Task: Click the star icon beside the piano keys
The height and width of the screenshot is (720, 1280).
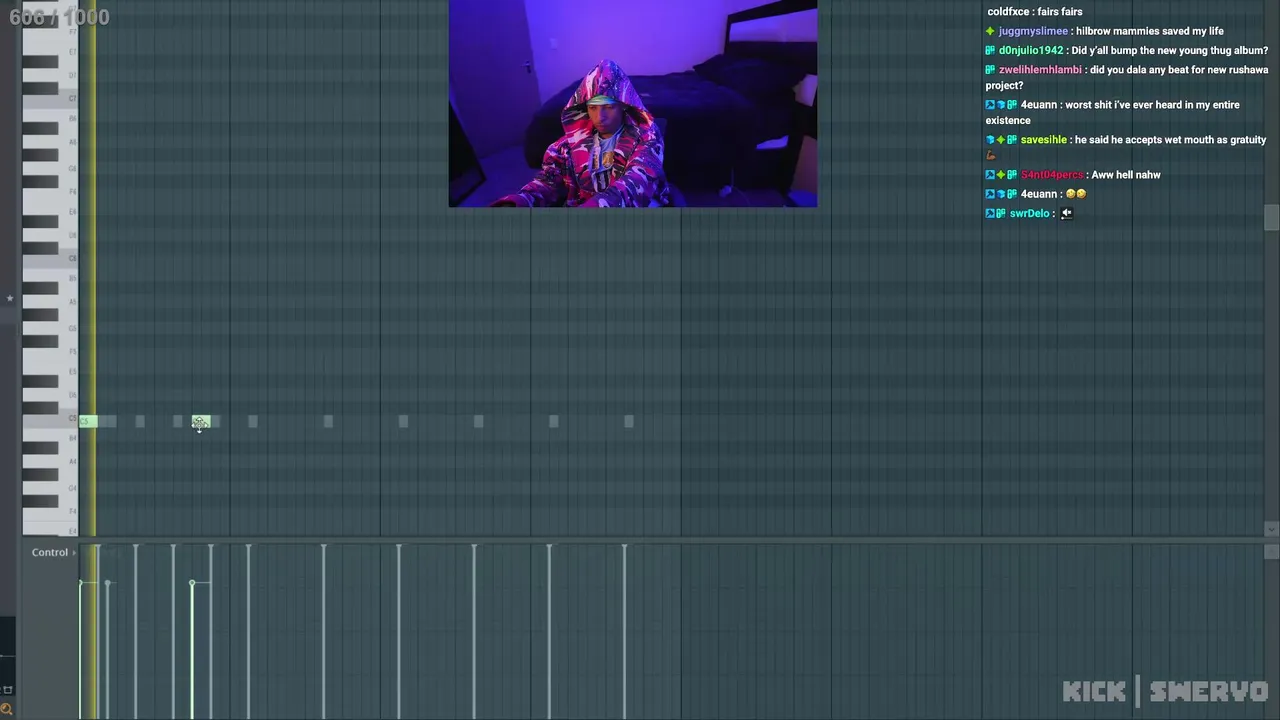Action: tap(9, 298)
